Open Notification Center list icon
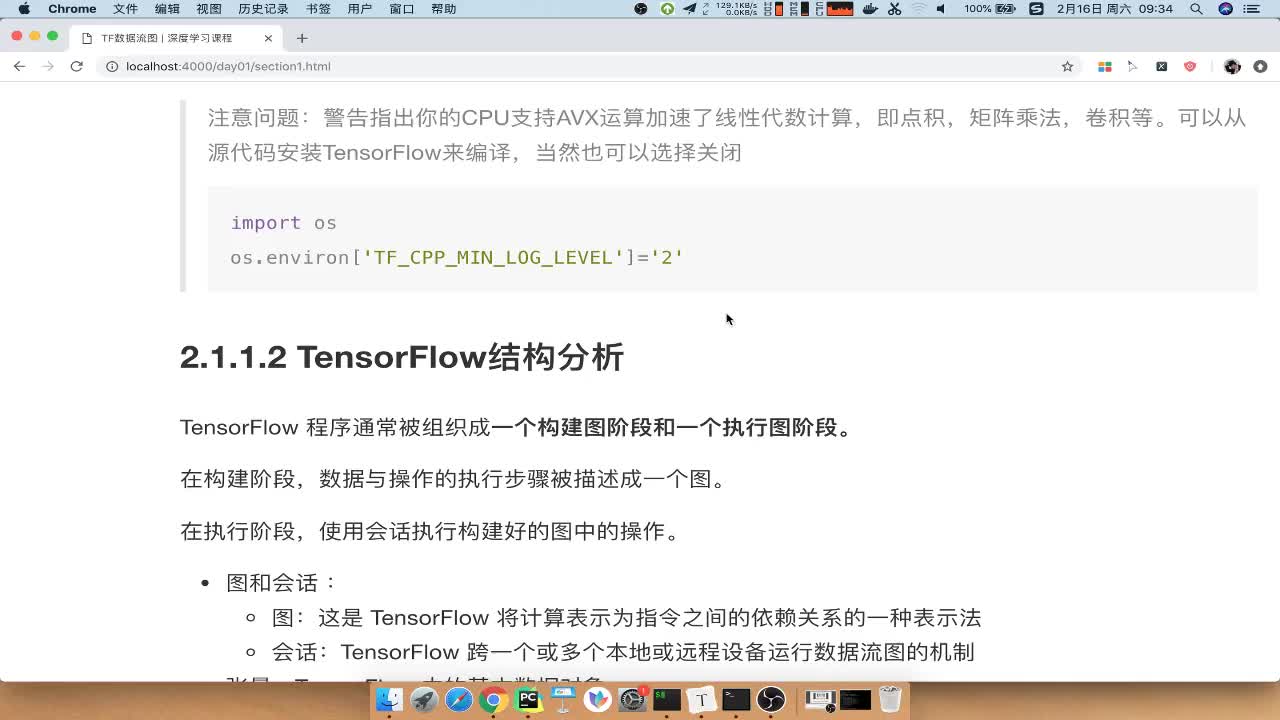This screenshot has width=1280, height=720. point(1252,9)
